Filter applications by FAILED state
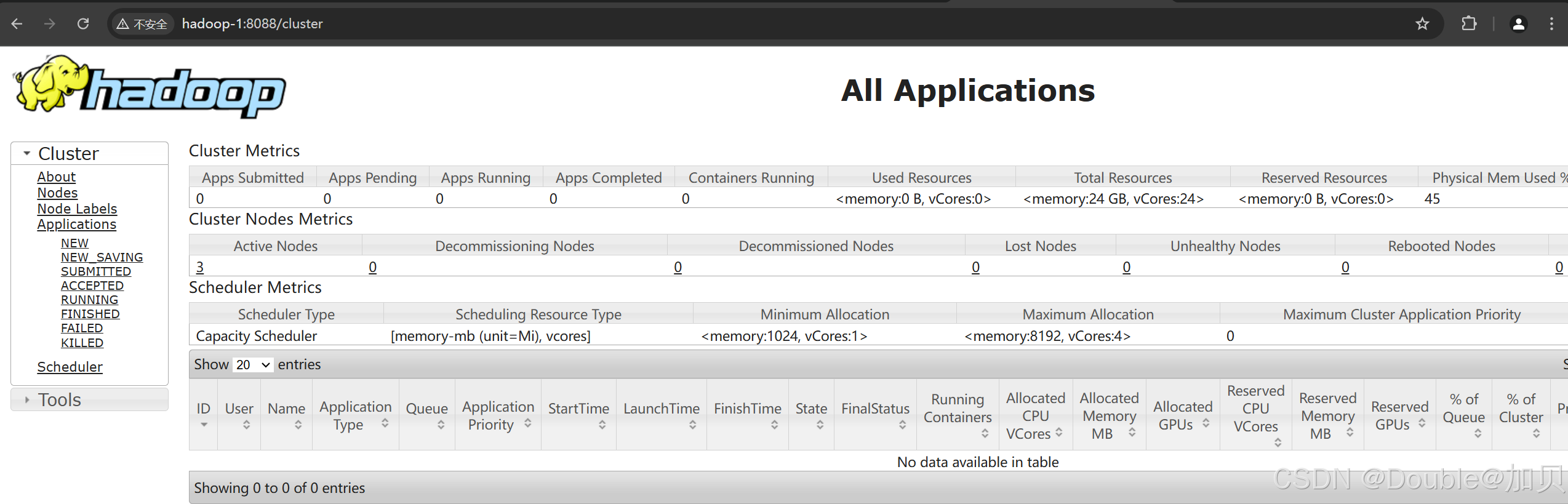The image size is (1568, 504). pos(81,328)
